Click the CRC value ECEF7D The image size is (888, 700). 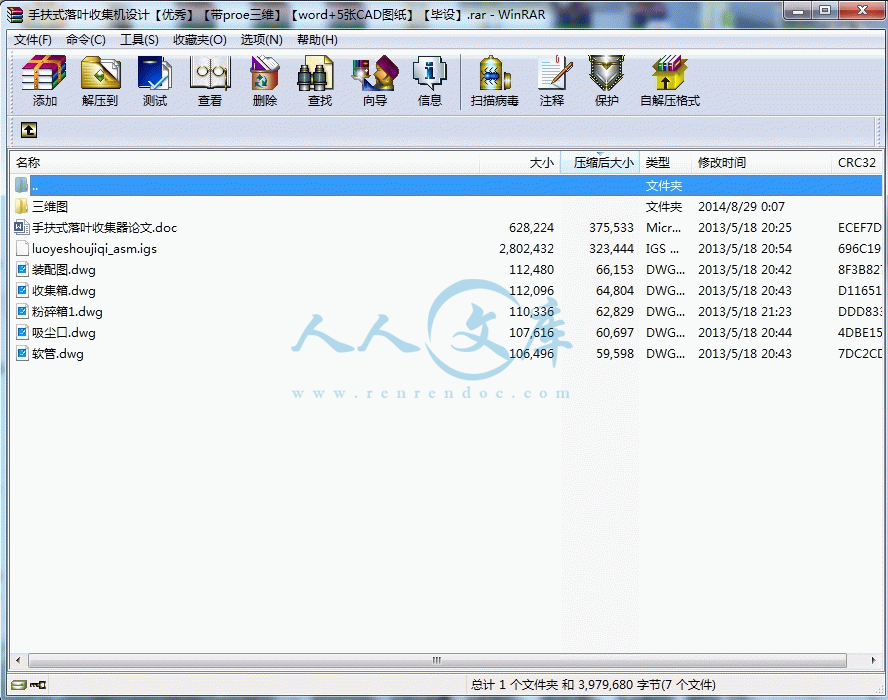click(x=860, y=228)
